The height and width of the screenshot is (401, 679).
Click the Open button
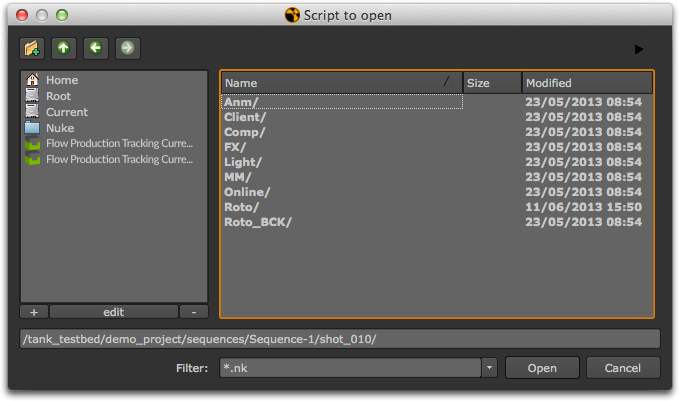point(542,368)
